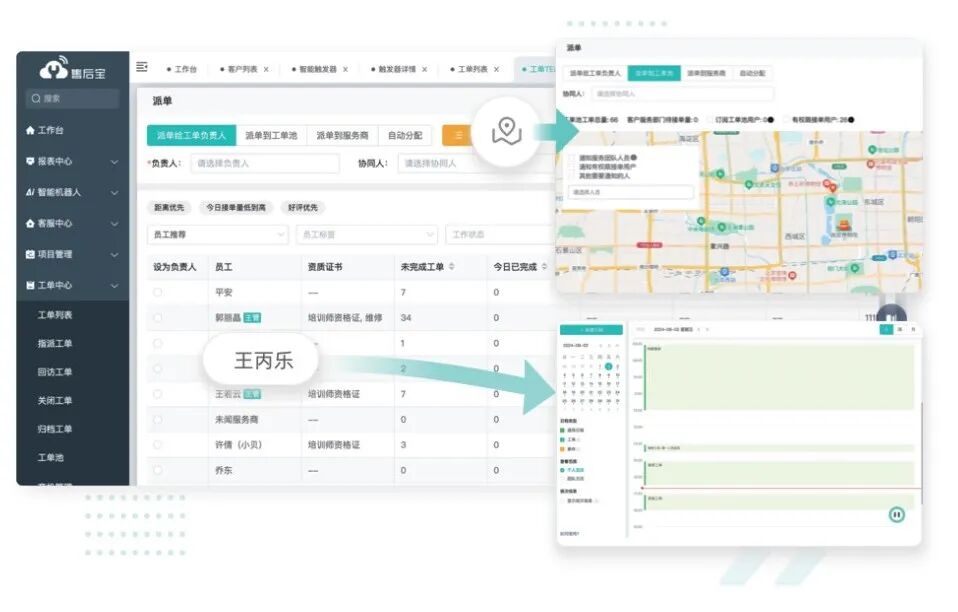This screenshot has height=612, width=958.
Task: Select radio button for 许倩 (小贝) row
Action: 158,445
